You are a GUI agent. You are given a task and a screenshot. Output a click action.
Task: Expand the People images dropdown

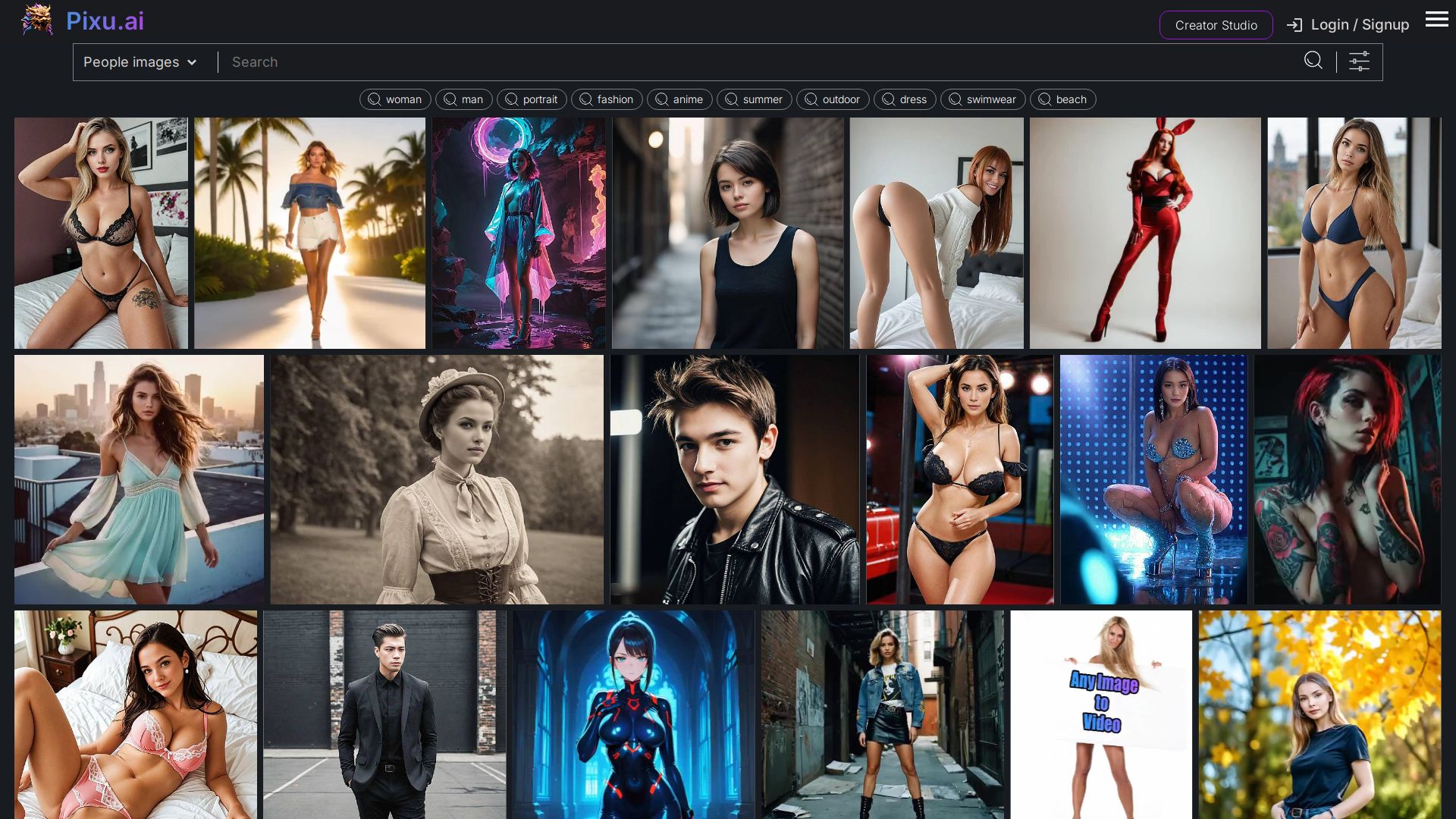point(131,62)
